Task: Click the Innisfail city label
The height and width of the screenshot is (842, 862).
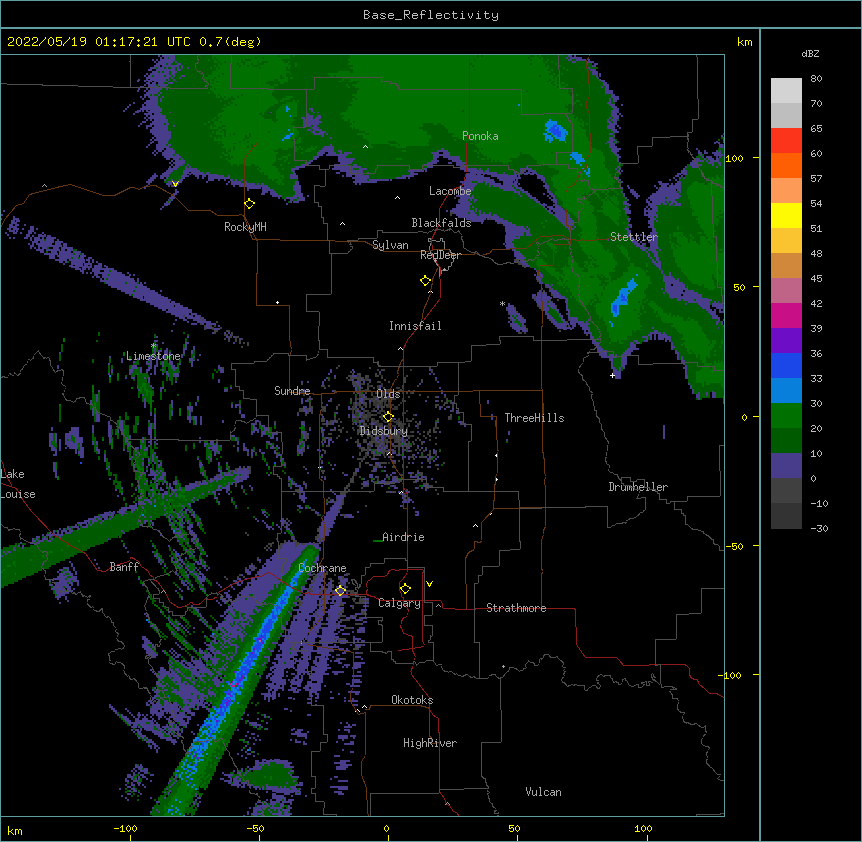Action: pos(415,326)
